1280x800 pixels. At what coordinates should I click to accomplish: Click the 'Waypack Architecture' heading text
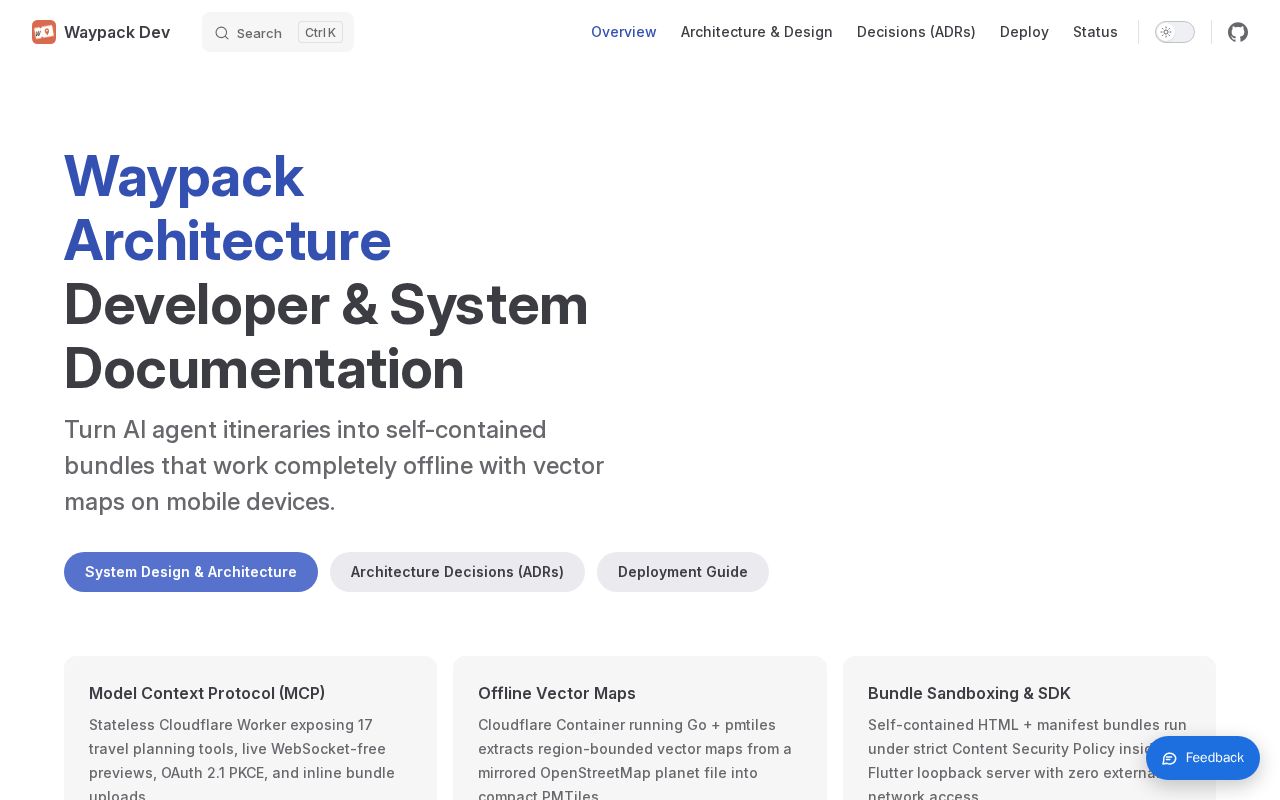[228, 208]
